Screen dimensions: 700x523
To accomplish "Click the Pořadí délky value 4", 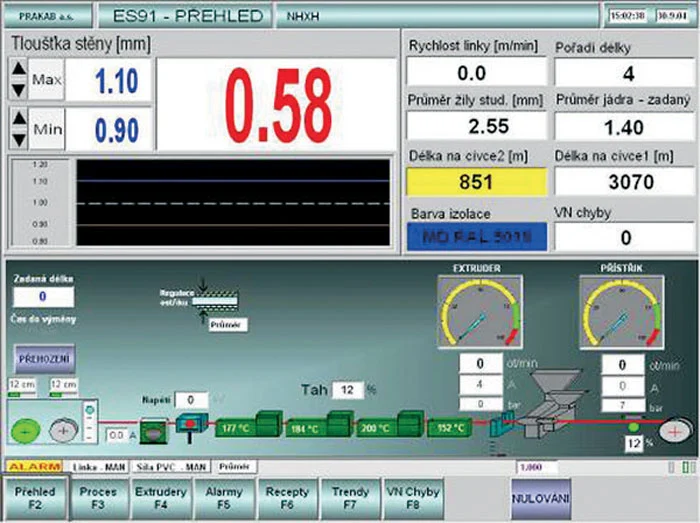I will (x=624, y=73).
